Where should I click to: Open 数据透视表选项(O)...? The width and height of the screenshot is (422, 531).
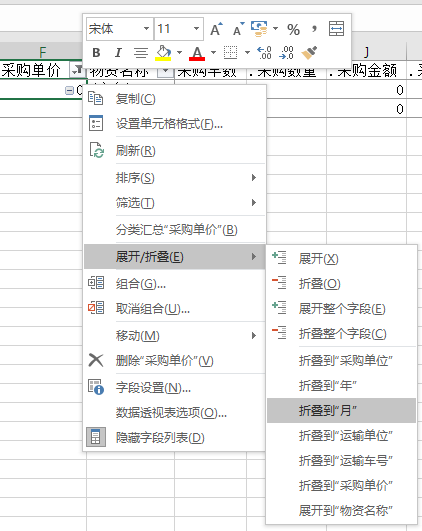(174, 412)
